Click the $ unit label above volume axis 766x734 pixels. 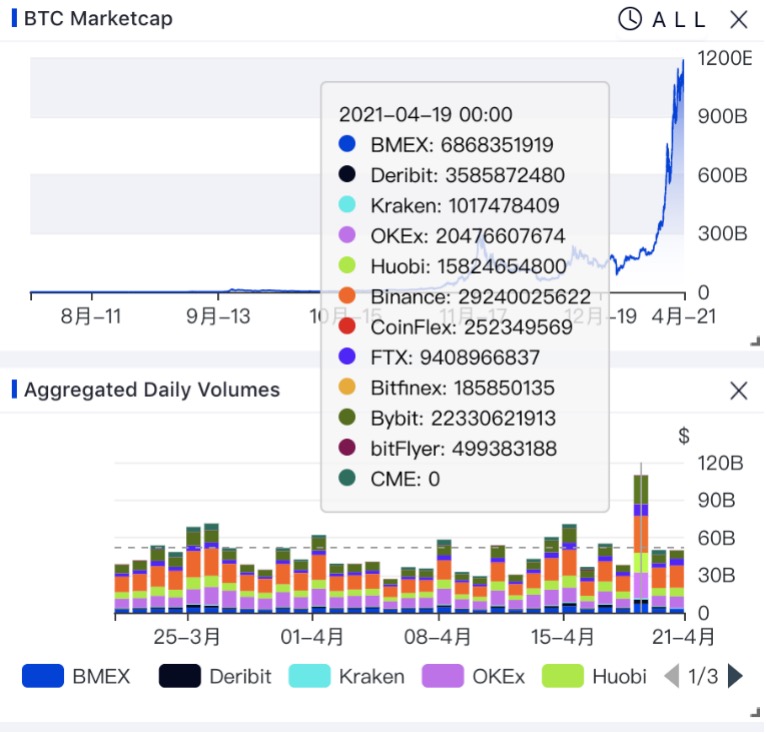click(x=684, y=435)
